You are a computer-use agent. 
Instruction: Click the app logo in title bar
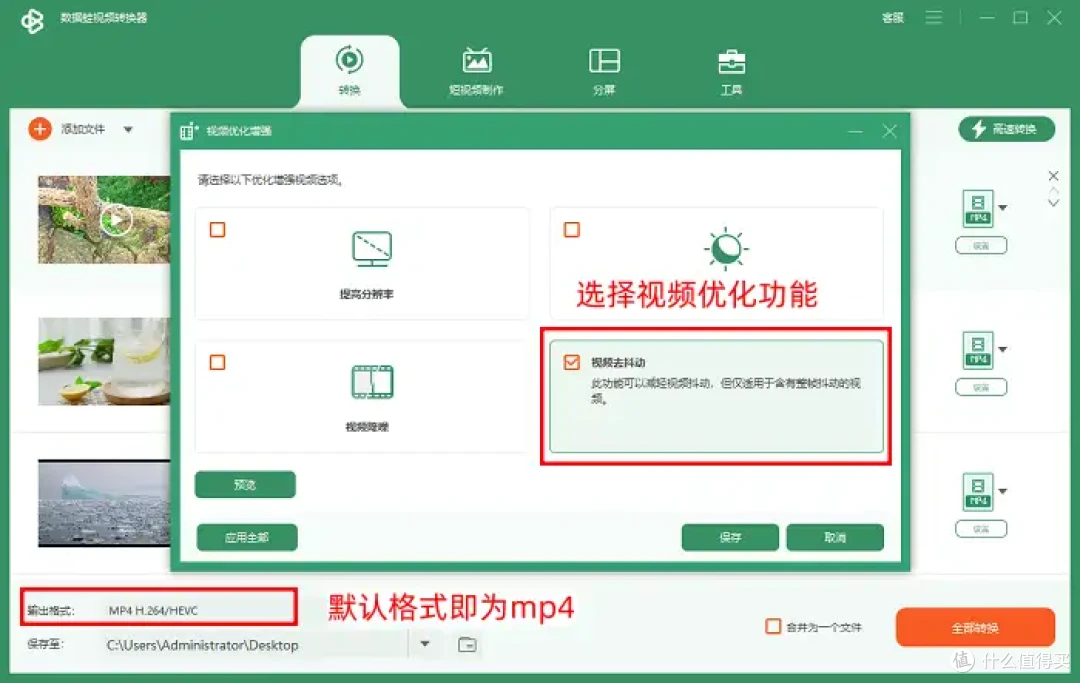click(32, 21)
